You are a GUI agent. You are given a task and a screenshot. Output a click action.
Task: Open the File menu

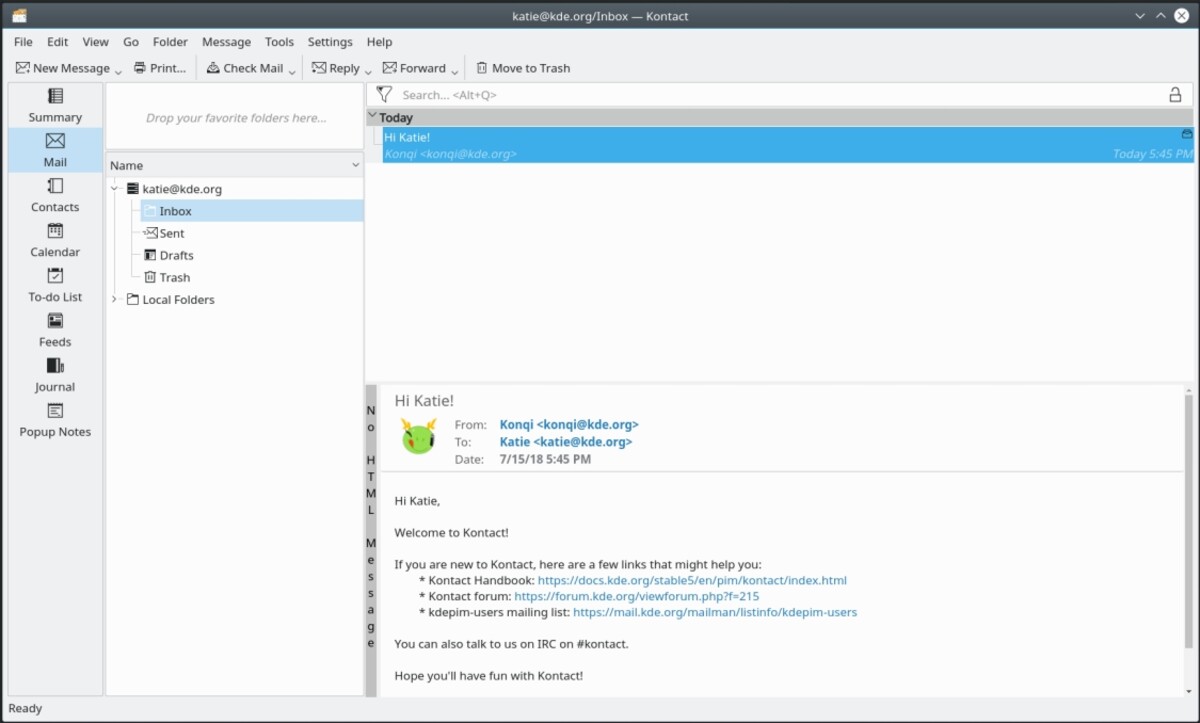click(x=23, y=42)
